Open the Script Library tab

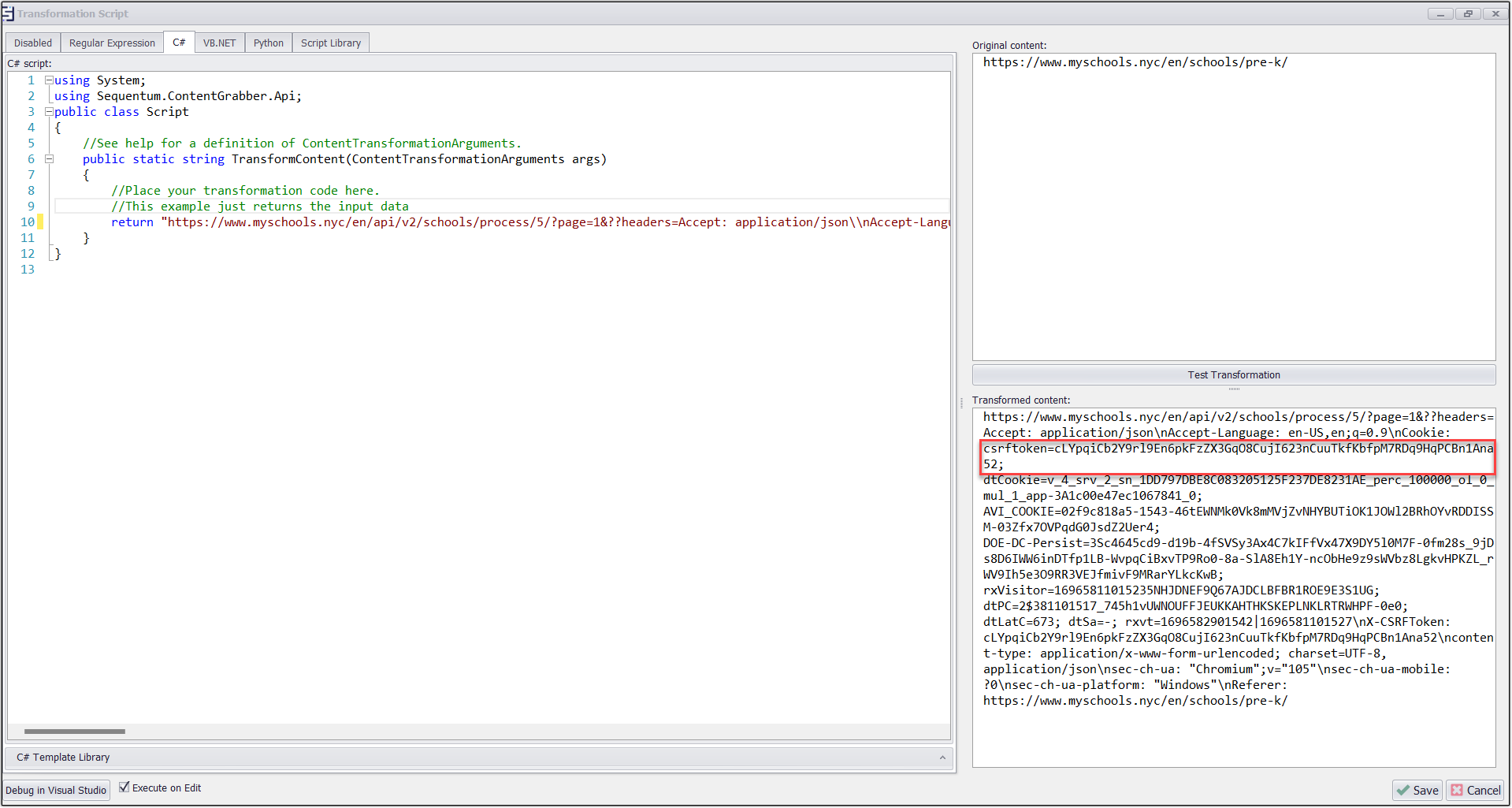[x=330, y=43]
